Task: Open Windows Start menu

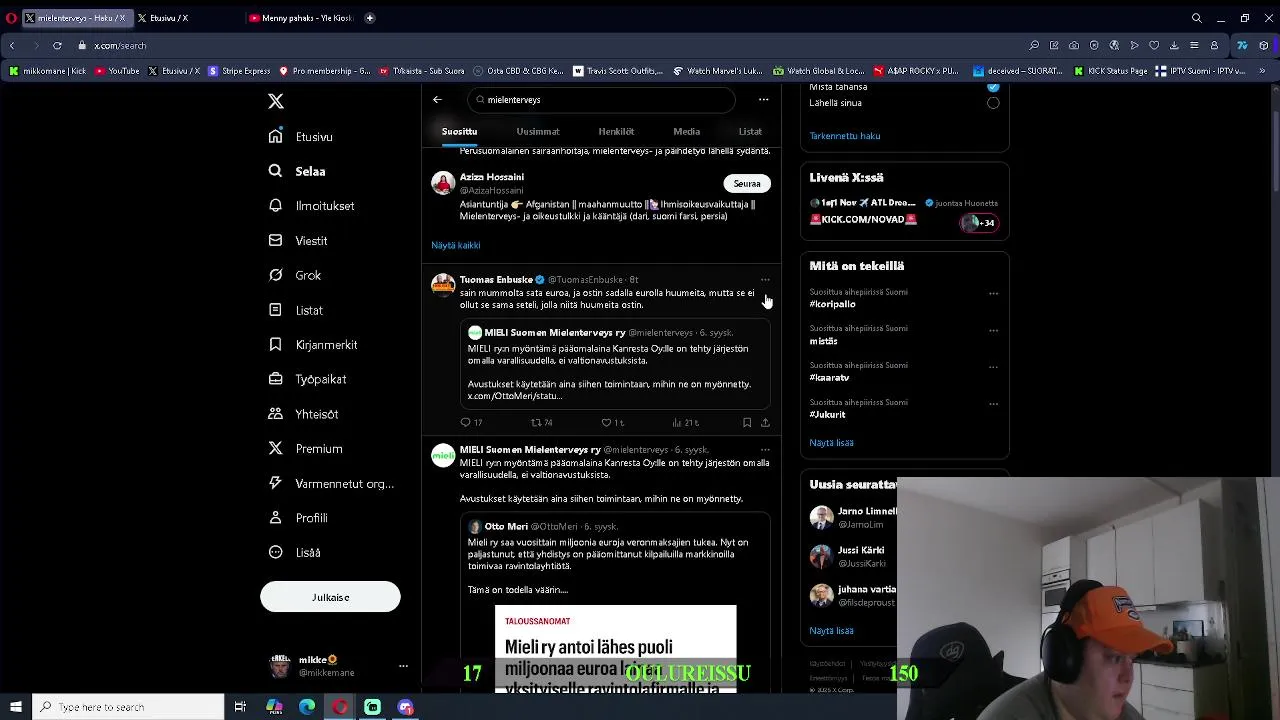Action: pos(15,707)
